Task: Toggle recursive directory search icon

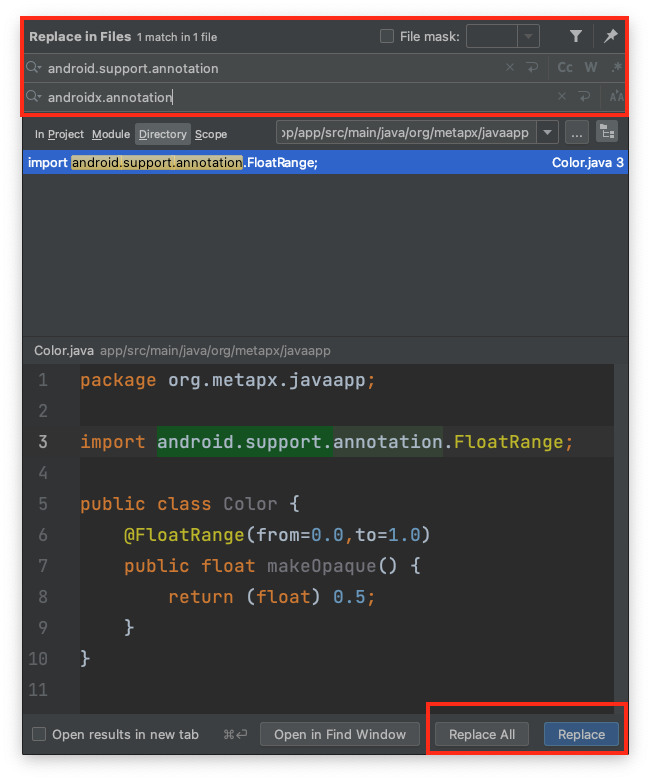Action: pos(607,133)
